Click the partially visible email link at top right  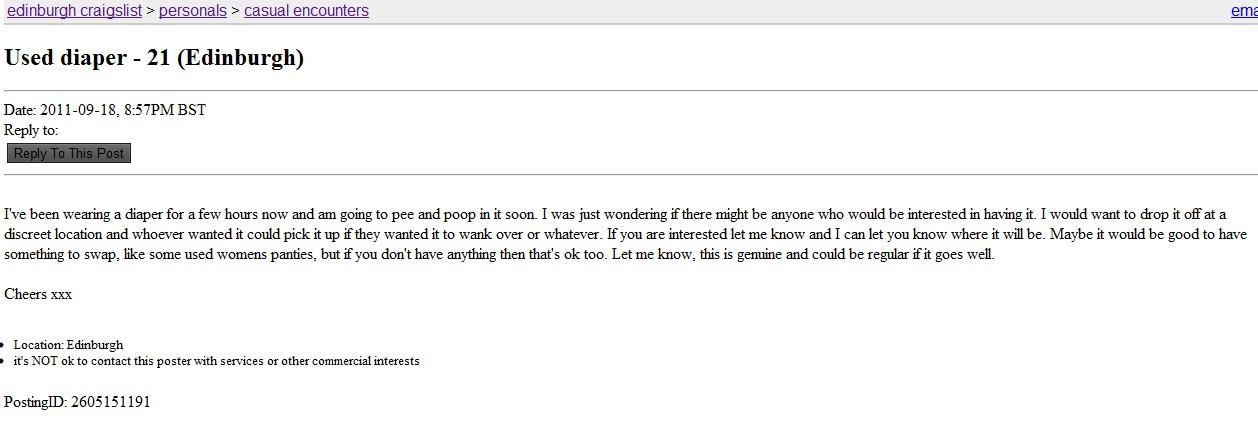point(1244,11)
